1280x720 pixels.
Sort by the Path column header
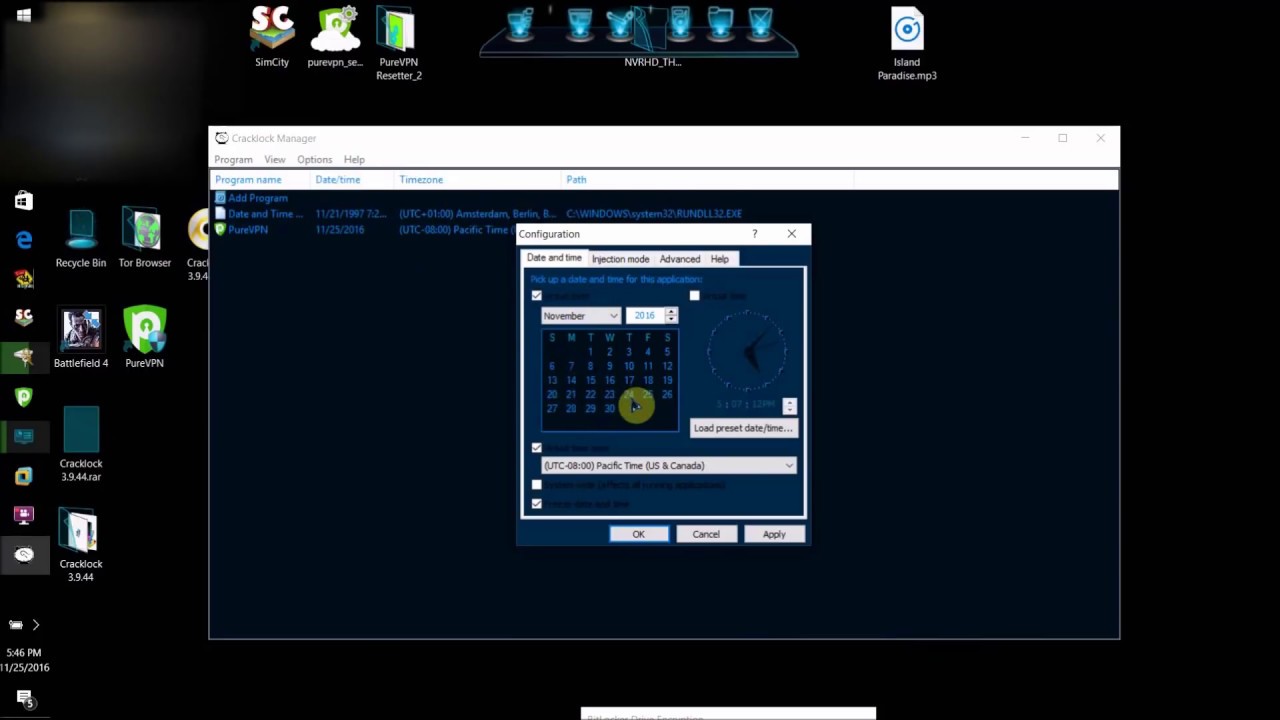click(708, 180)
